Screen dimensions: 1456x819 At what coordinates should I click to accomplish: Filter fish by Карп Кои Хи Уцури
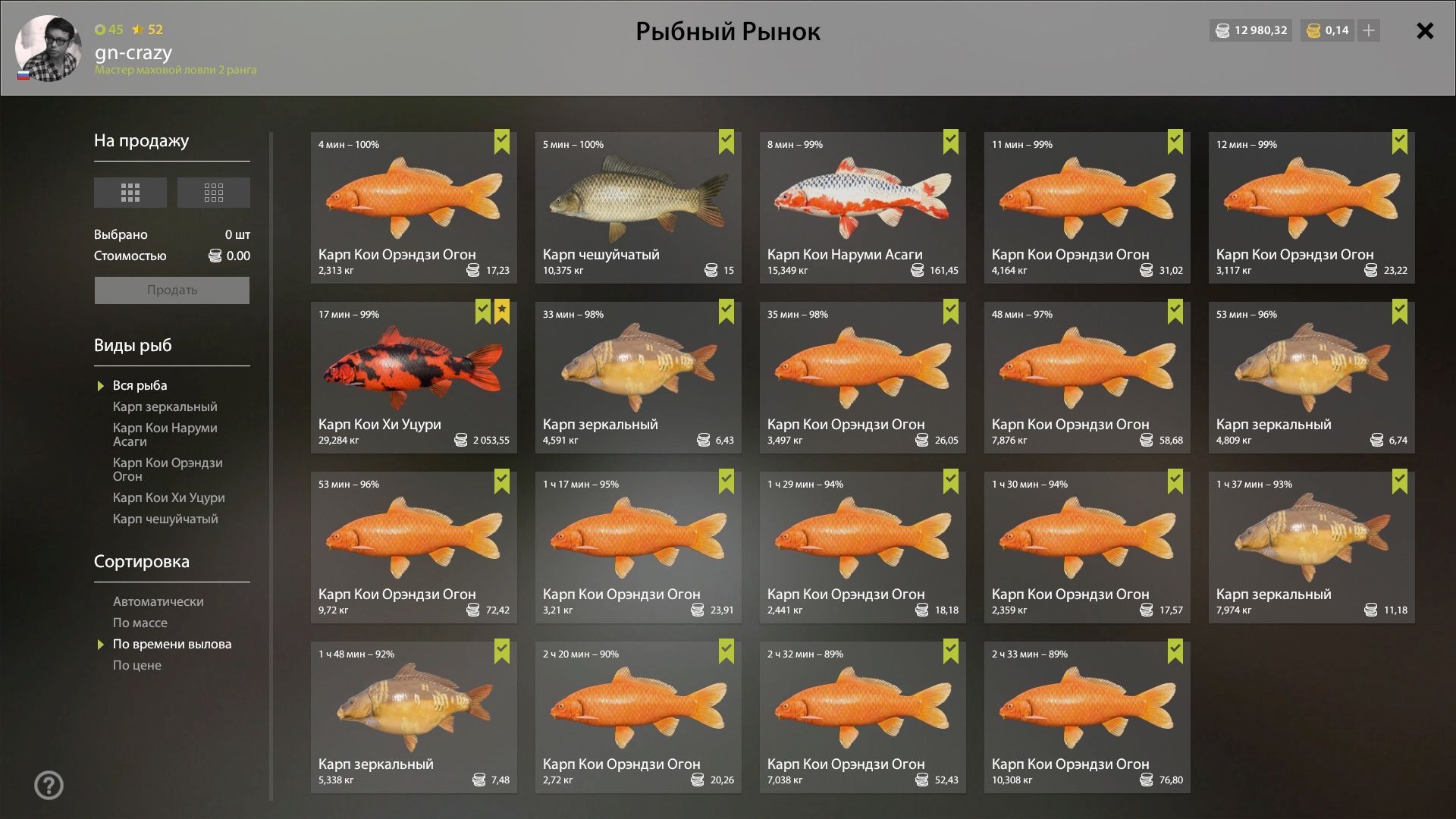(x=169, y=497)
